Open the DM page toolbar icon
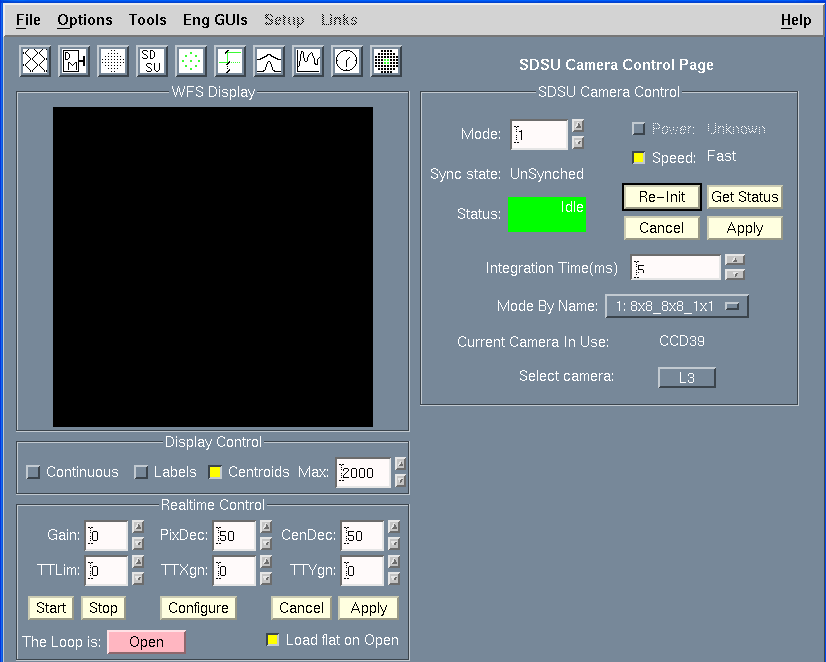The height and width of the screenshot is (662, 826). tap(74, 61)
